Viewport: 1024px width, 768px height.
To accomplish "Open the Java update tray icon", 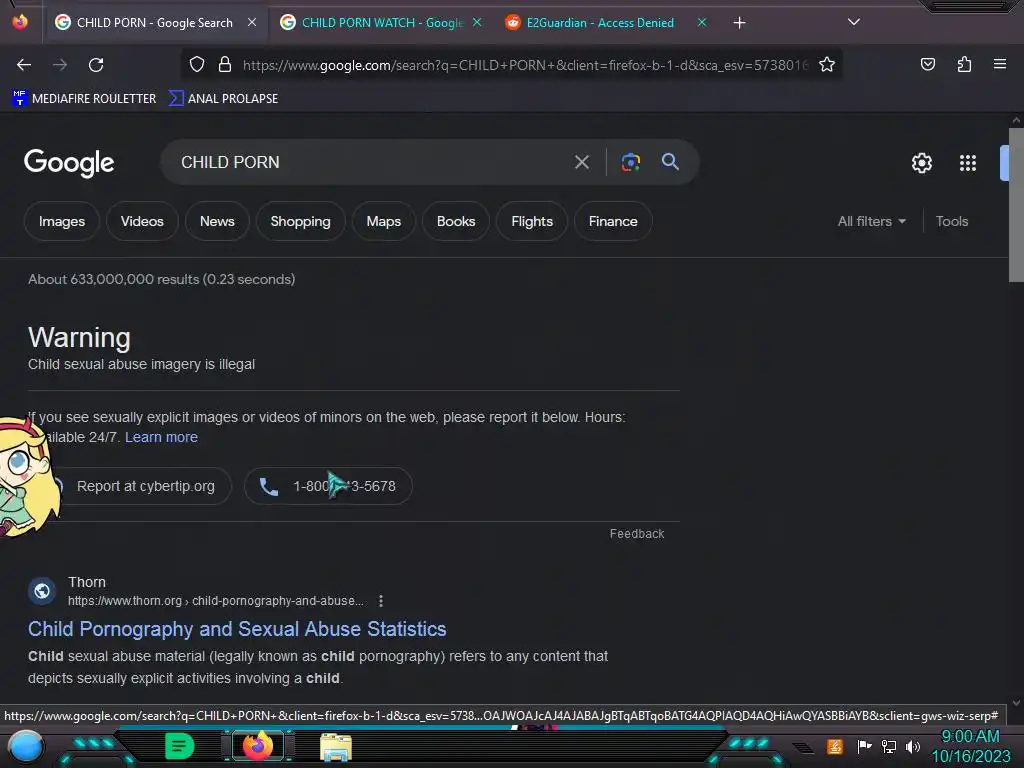I will 835,746.
